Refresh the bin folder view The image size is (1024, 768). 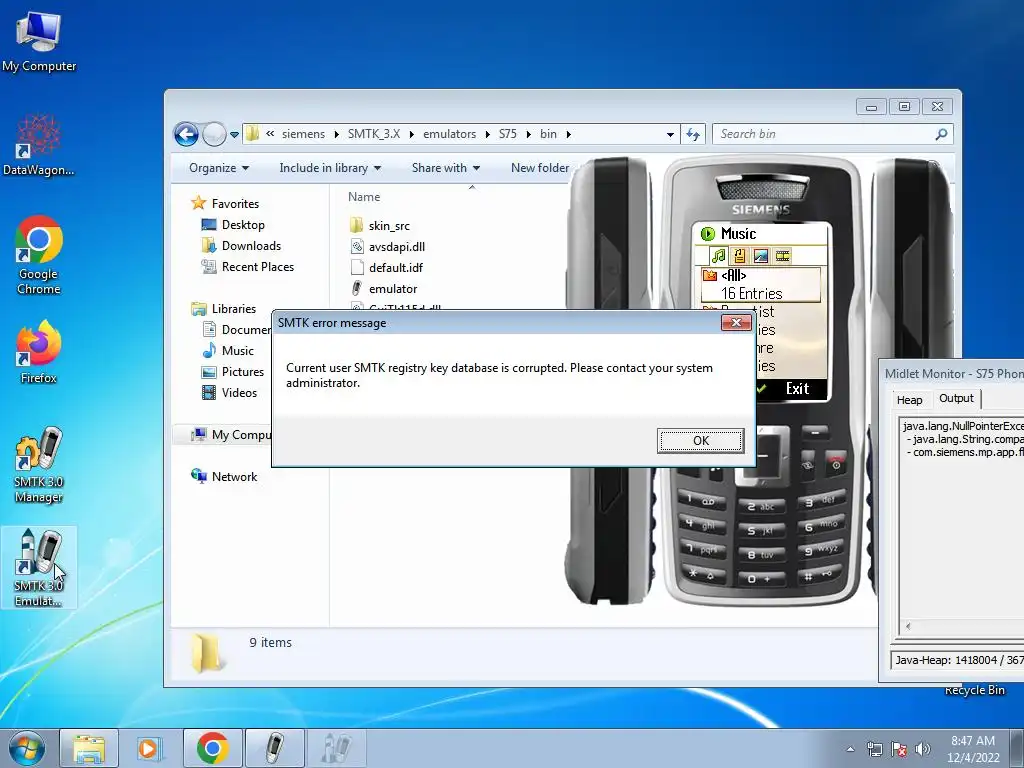click(x=693, y=135)
